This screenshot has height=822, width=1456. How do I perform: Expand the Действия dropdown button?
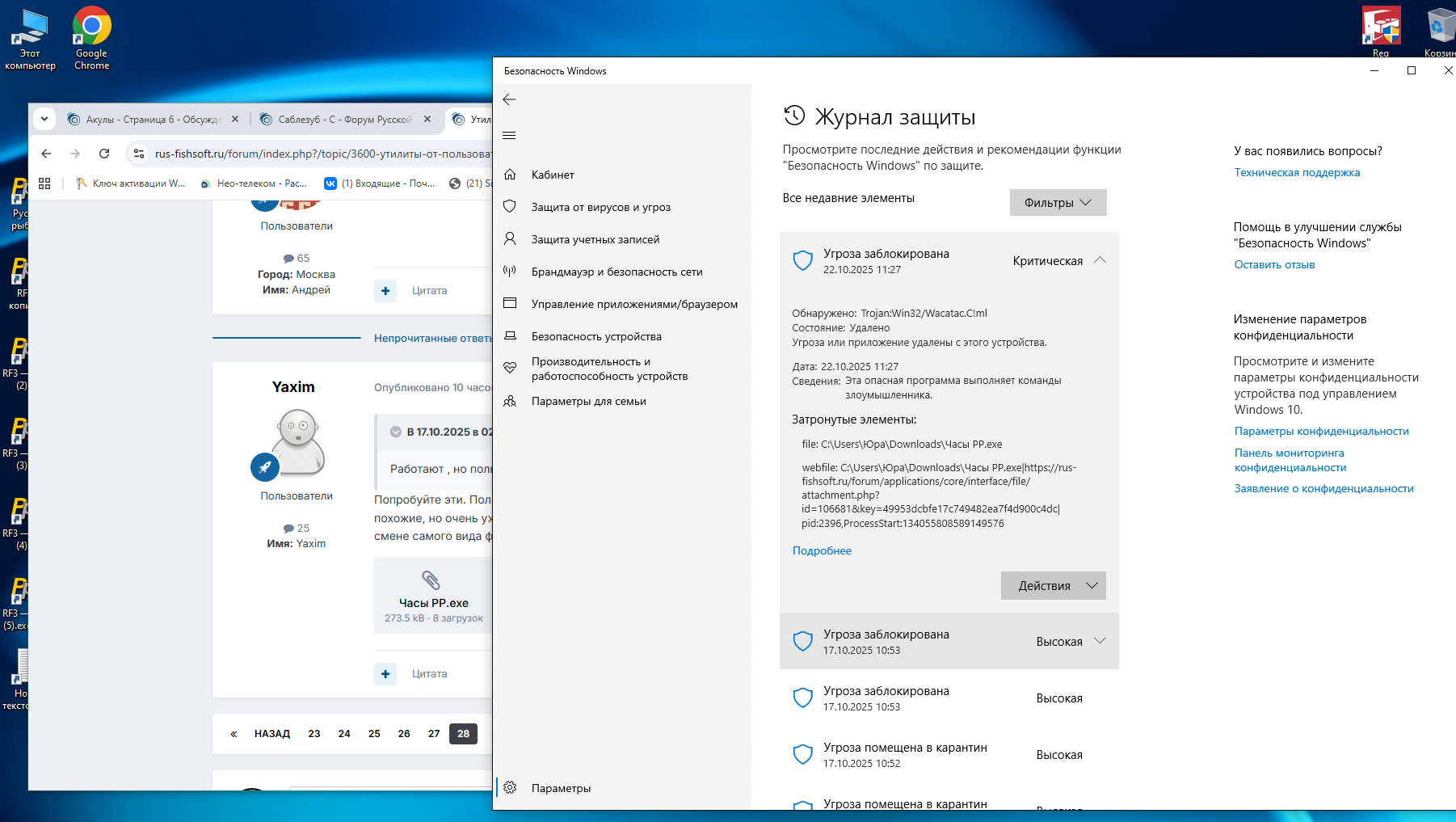coord(1053,586)
